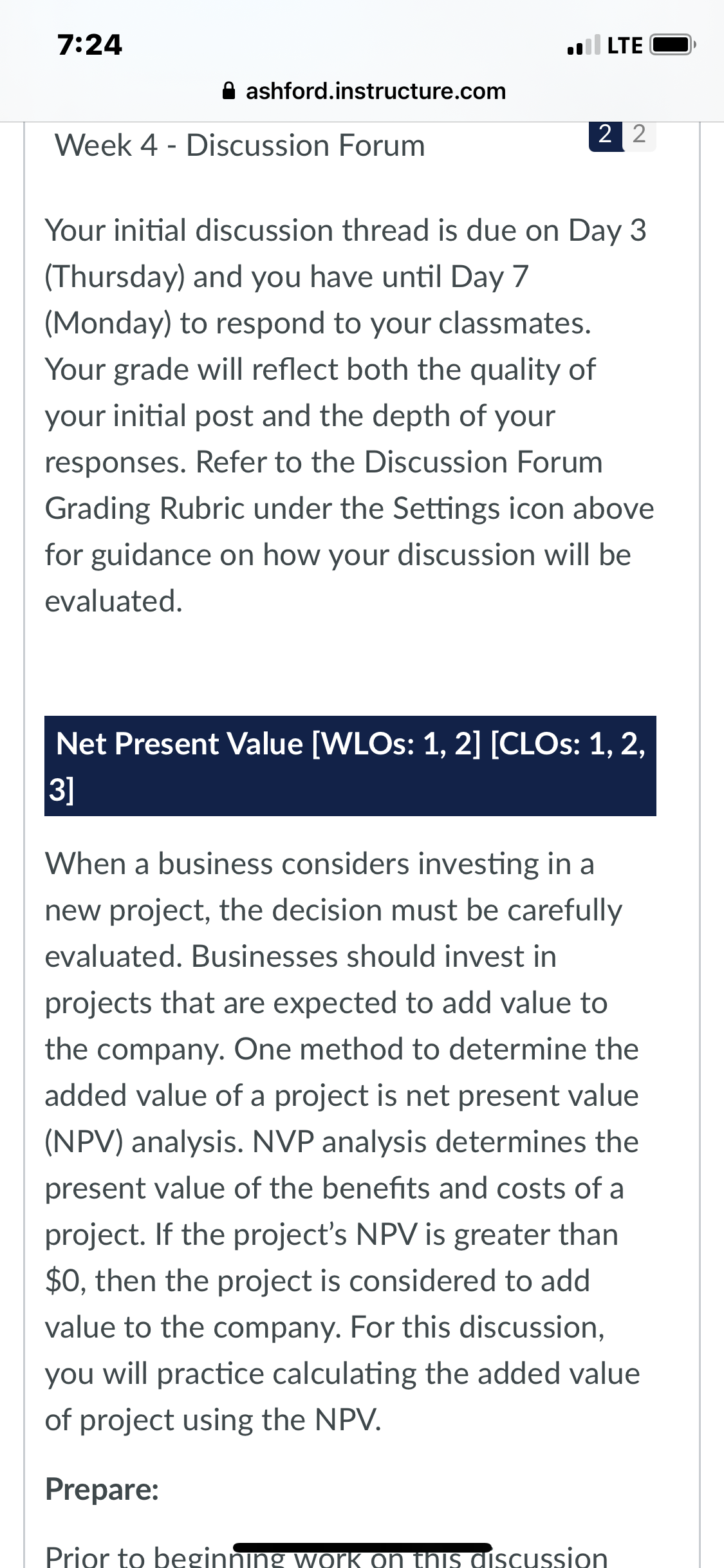
Task: Tap the Prepare: heading
Action: click(x=102, y=1489)
